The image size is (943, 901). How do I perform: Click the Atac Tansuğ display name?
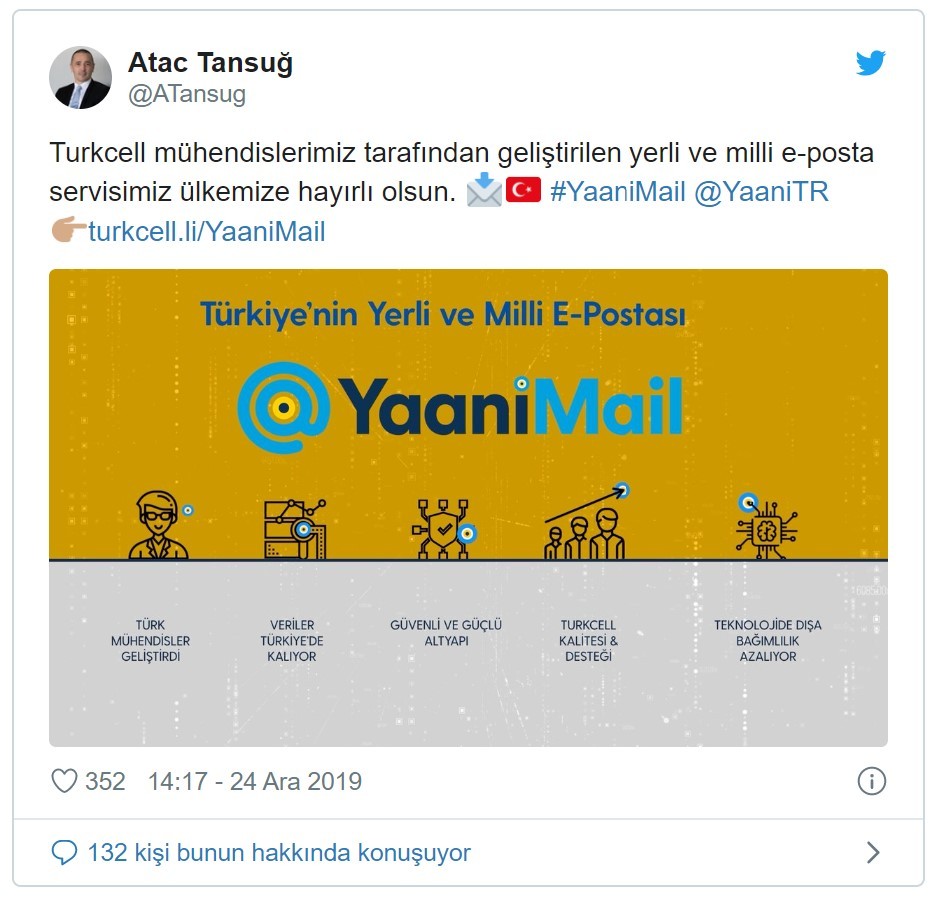[210, 63]
